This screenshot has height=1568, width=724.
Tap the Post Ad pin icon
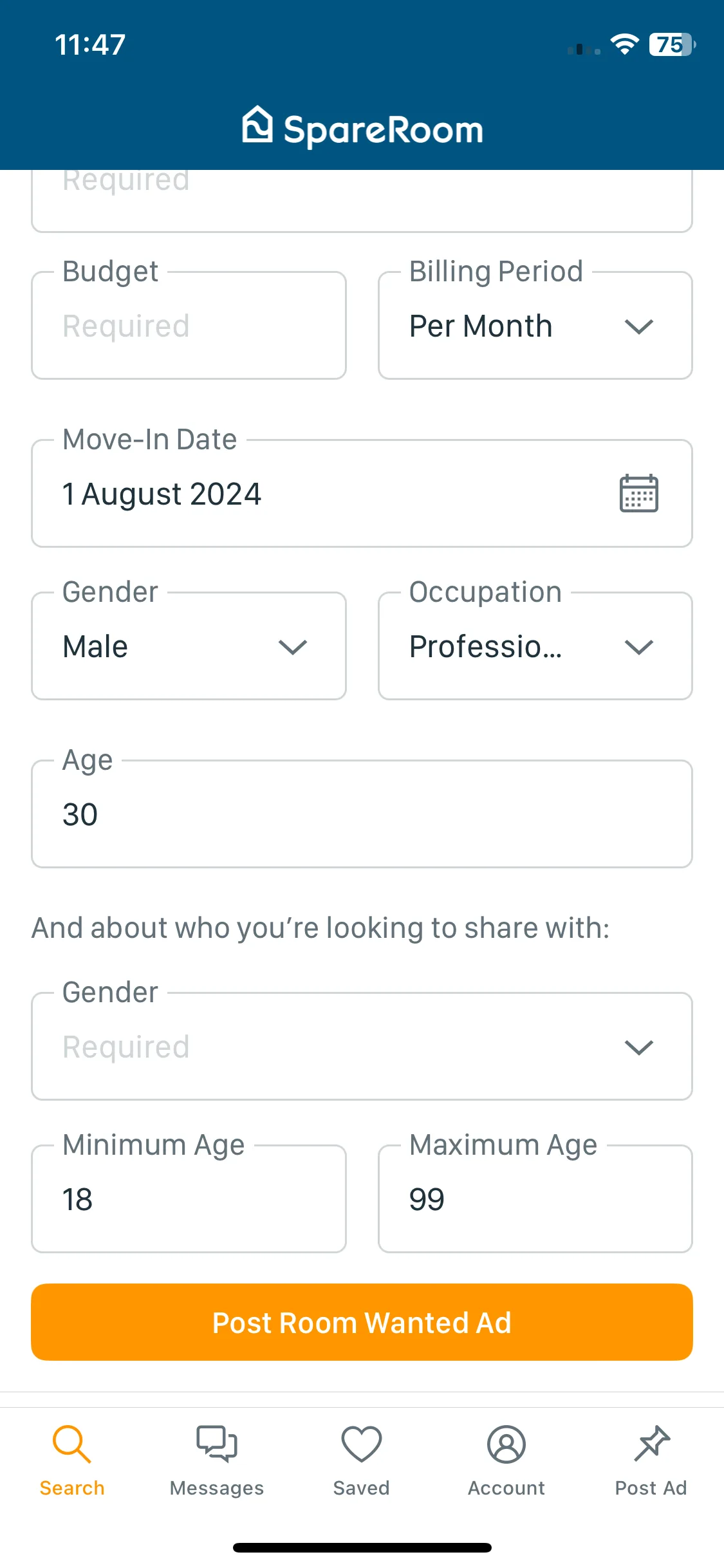point(651,1444)
